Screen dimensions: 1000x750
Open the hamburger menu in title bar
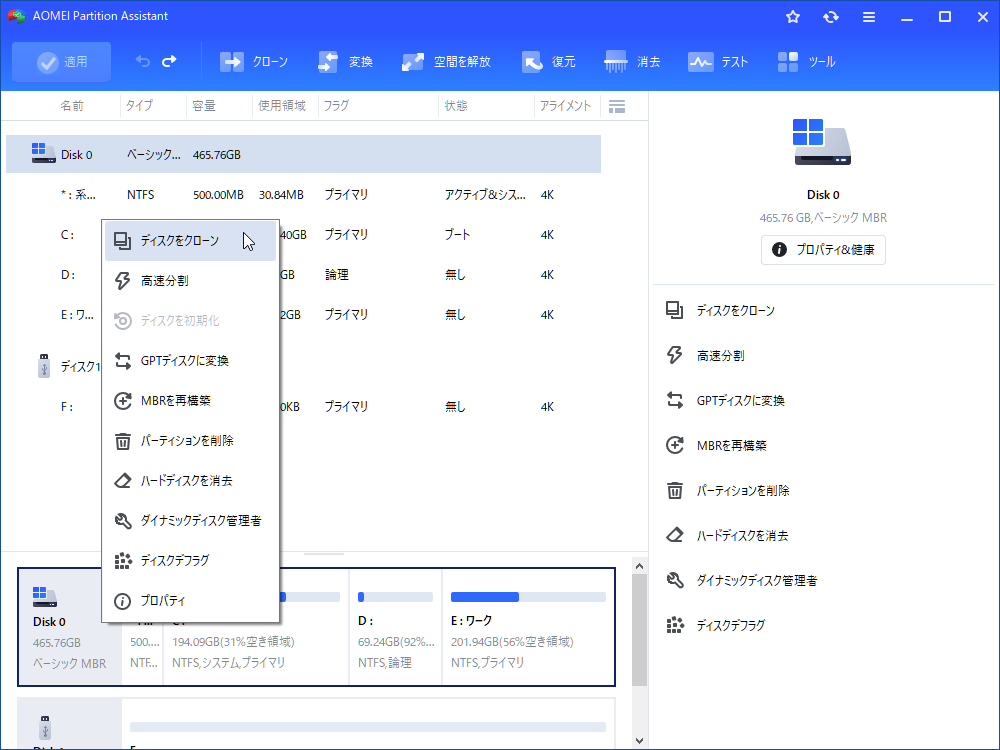pyautogui.click(x=869, y=17)
